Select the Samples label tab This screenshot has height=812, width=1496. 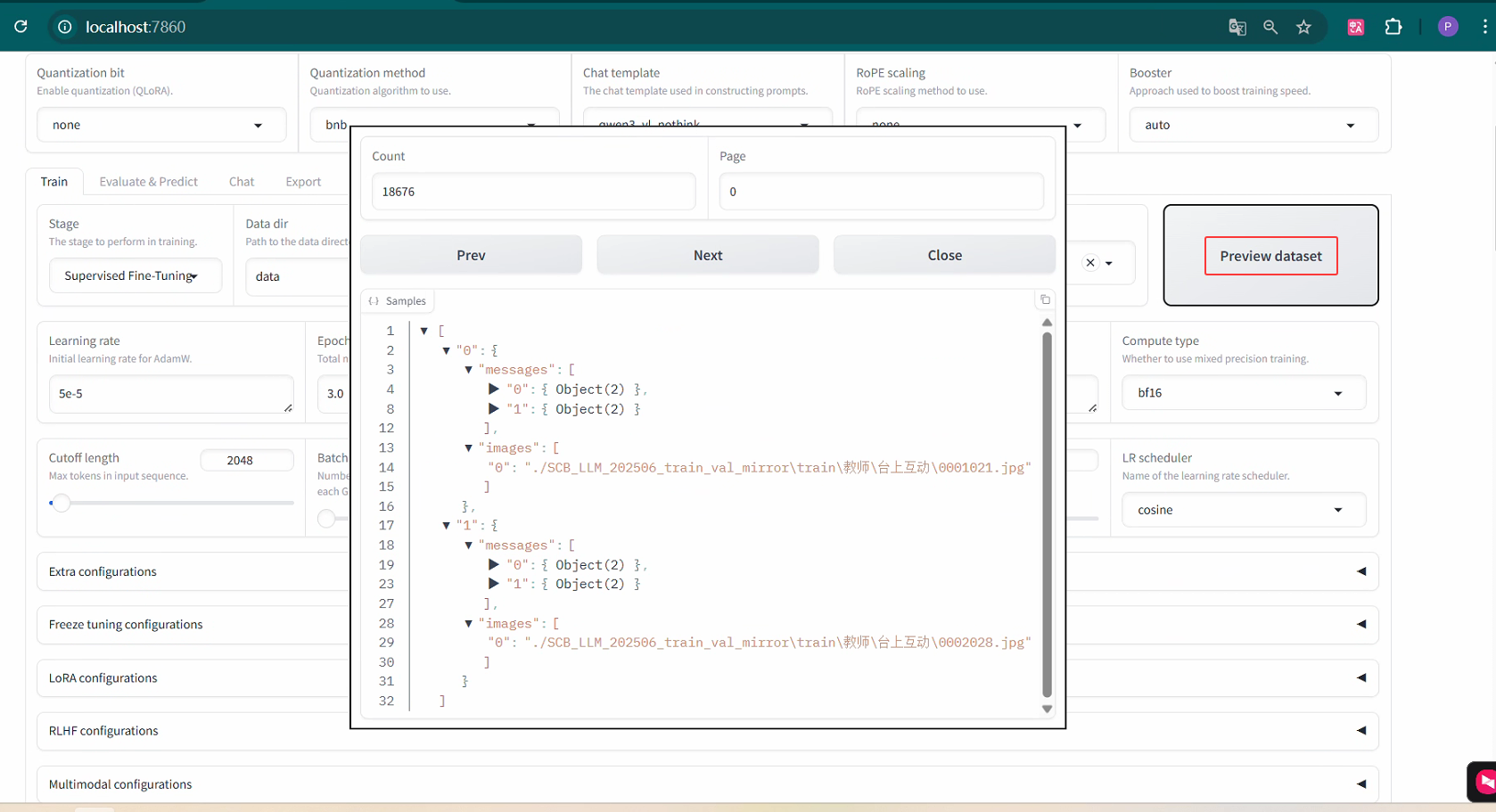click(398, 300)
